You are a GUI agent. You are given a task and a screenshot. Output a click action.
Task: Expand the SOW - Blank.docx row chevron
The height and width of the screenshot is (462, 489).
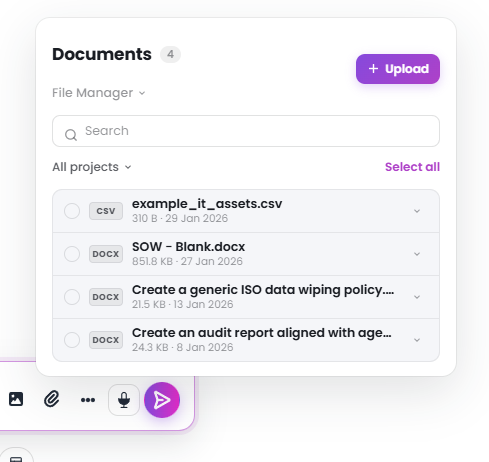[417, 254]
